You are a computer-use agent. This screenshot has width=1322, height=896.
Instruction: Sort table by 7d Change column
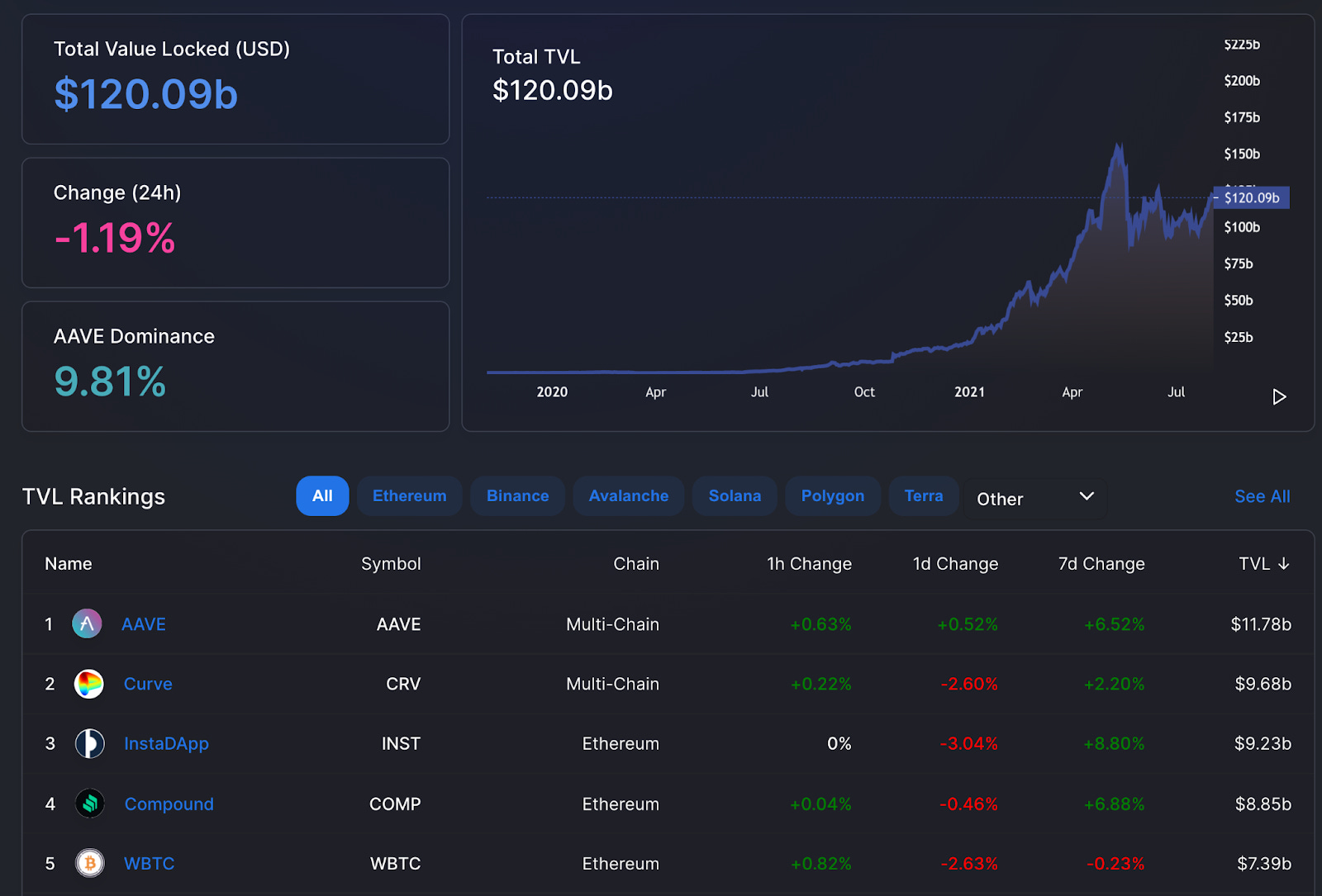[x=1101, y=563]
